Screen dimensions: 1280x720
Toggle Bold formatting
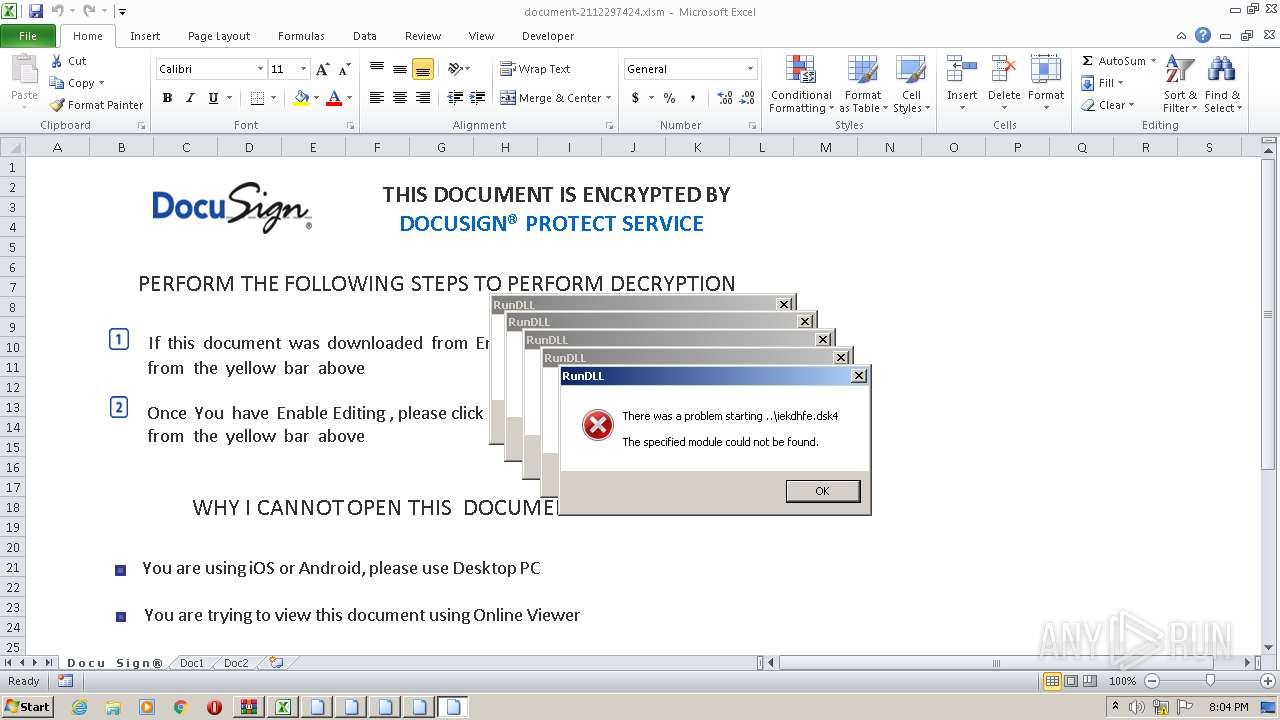point(167,98)
